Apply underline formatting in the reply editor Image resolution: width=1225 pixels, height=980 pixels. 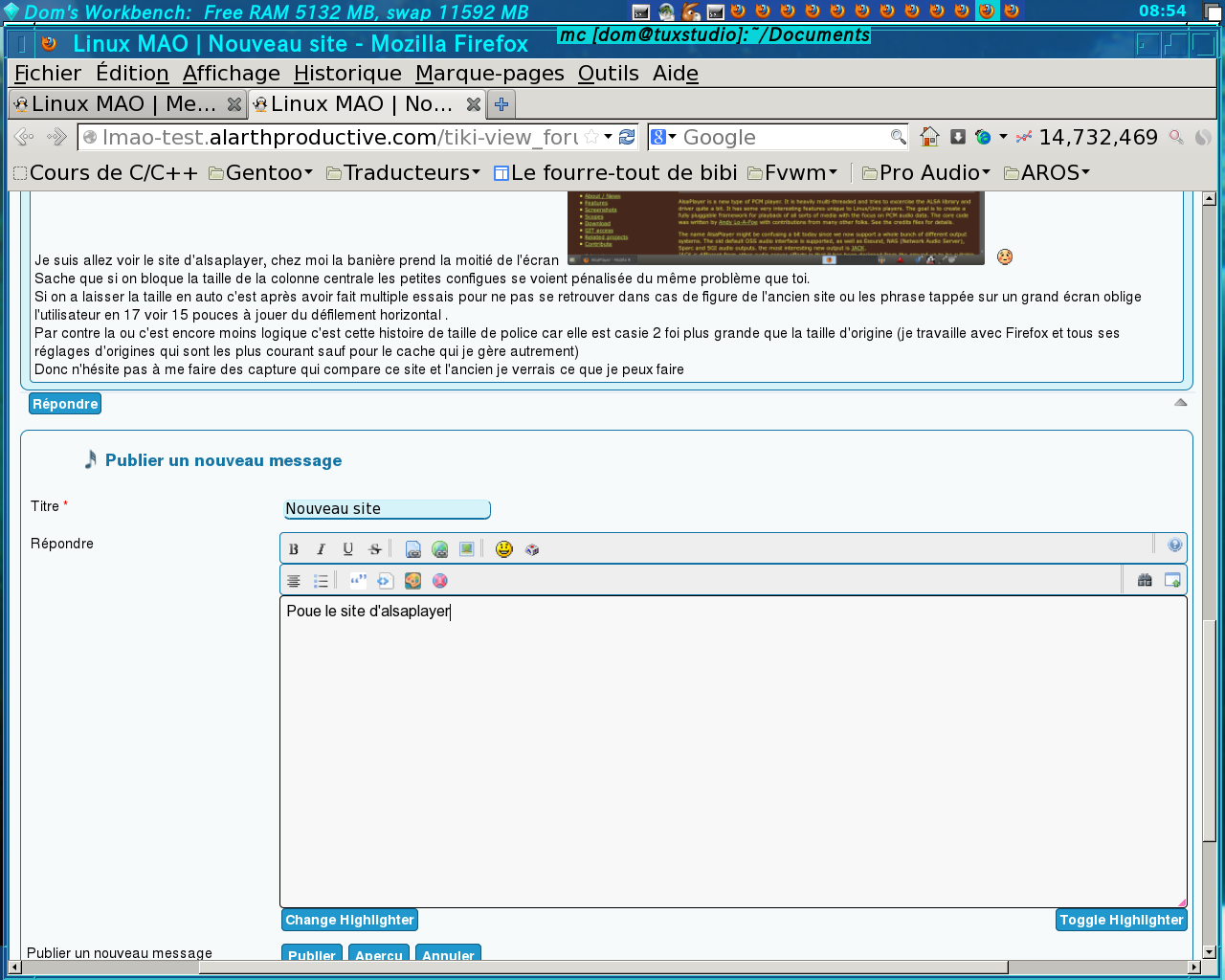point(347,549)
